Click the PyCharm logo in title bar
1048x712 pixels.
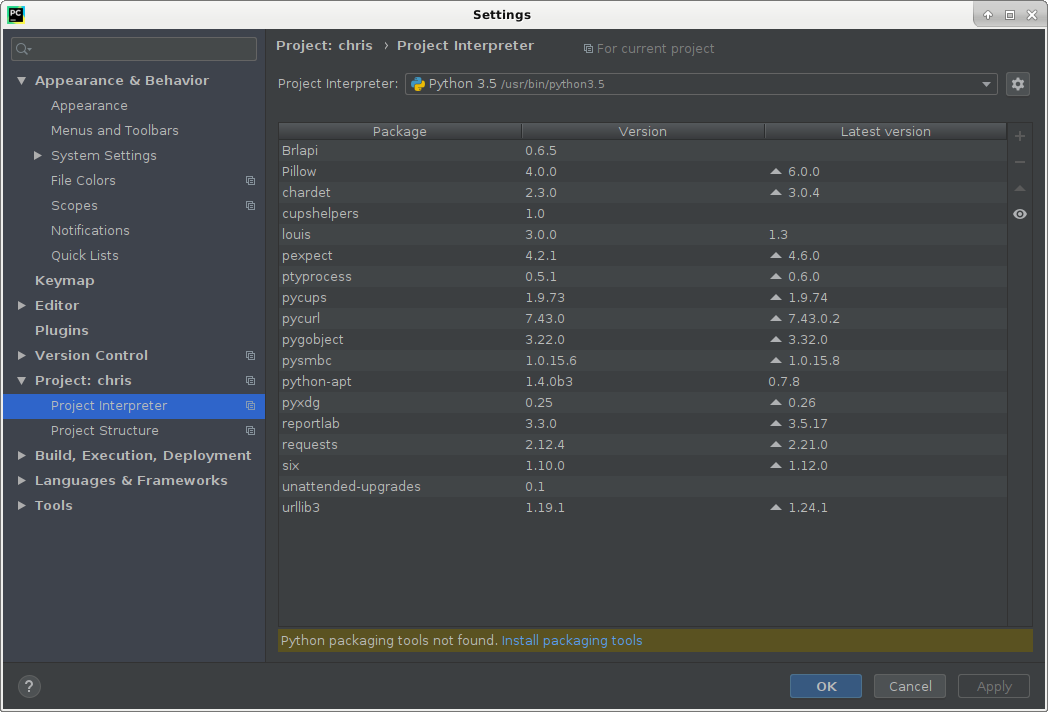click(16, 15)
